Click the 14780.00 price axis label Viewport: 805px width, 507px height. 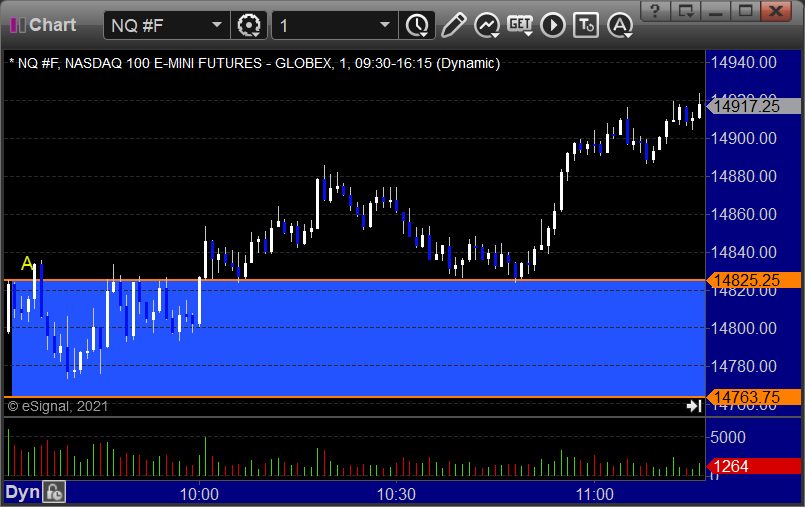coord(743,366)
